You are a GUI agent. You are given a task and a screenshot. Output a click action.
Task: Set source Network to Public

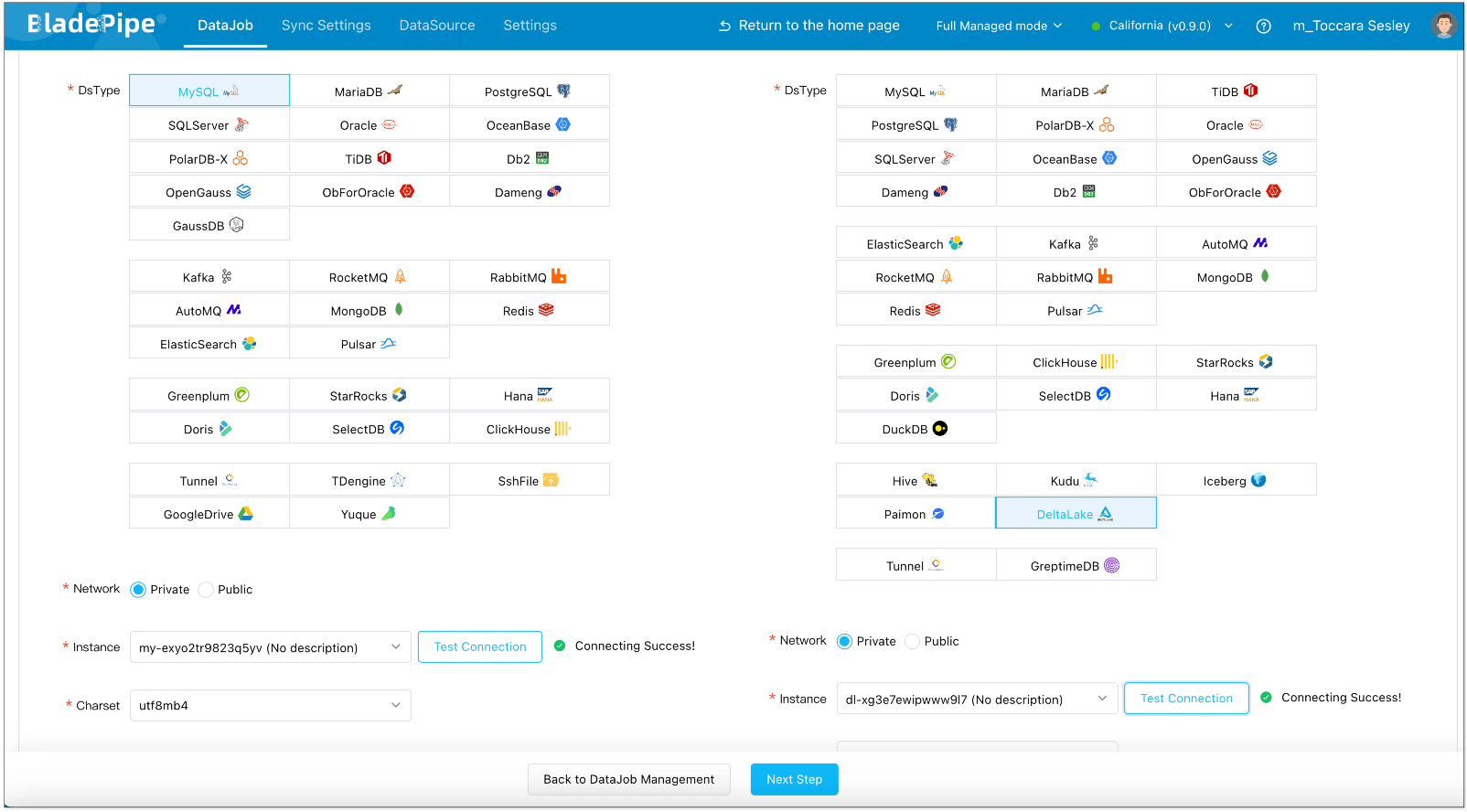pyautogui.click(x=206, y=590)
